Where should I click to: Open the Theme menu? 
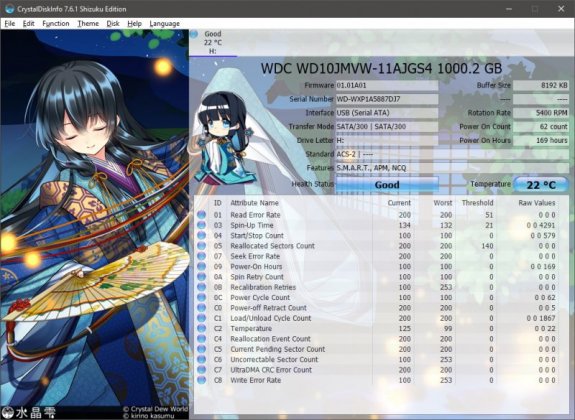tap(88, 23)
